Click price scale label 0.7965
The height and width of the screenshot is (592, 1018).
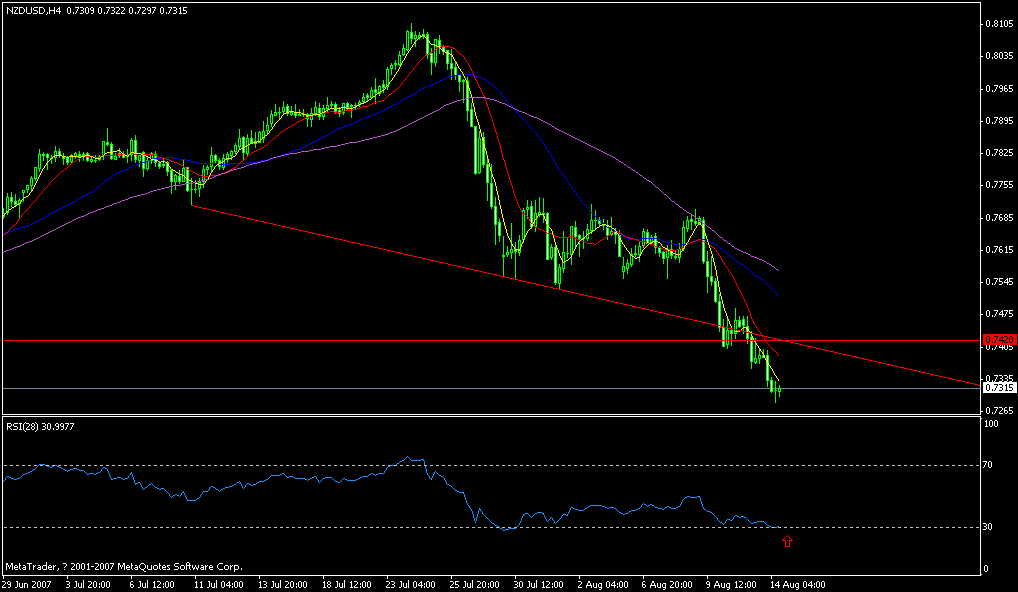[x=1000, y=88]
